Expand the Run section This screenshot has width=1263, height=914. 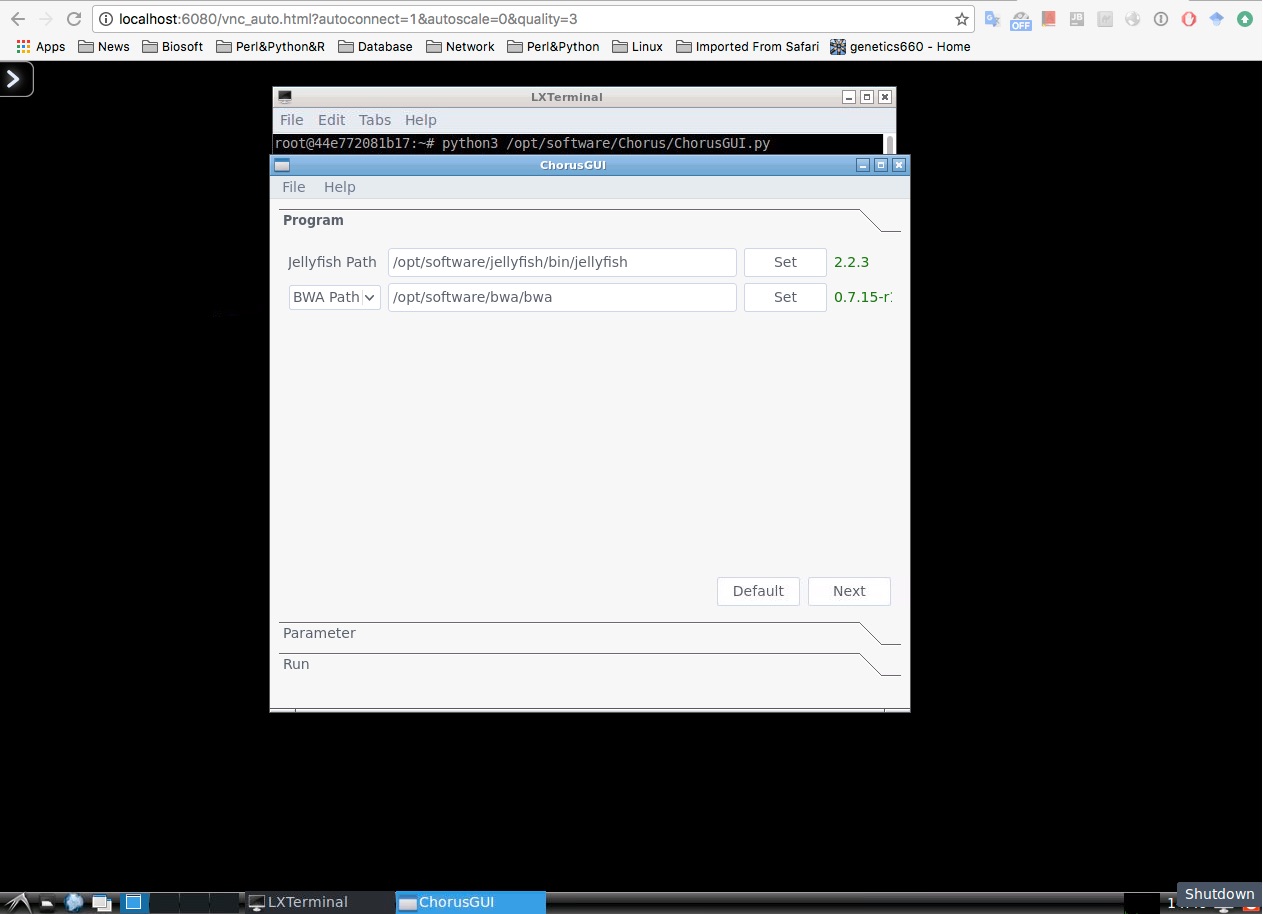[590, 664]
